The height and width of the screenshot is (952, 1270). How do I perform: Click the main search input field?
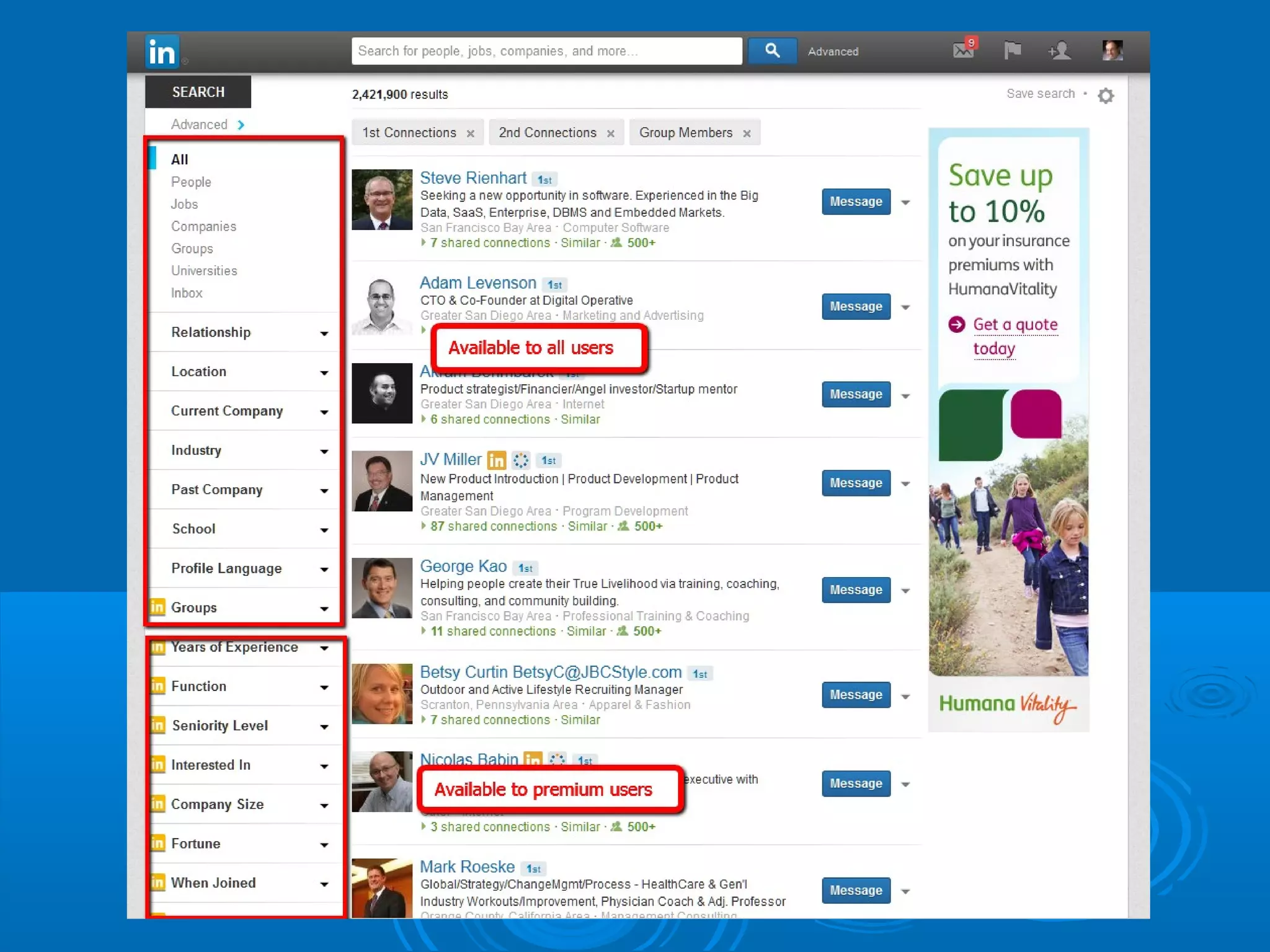pos(546,51)
